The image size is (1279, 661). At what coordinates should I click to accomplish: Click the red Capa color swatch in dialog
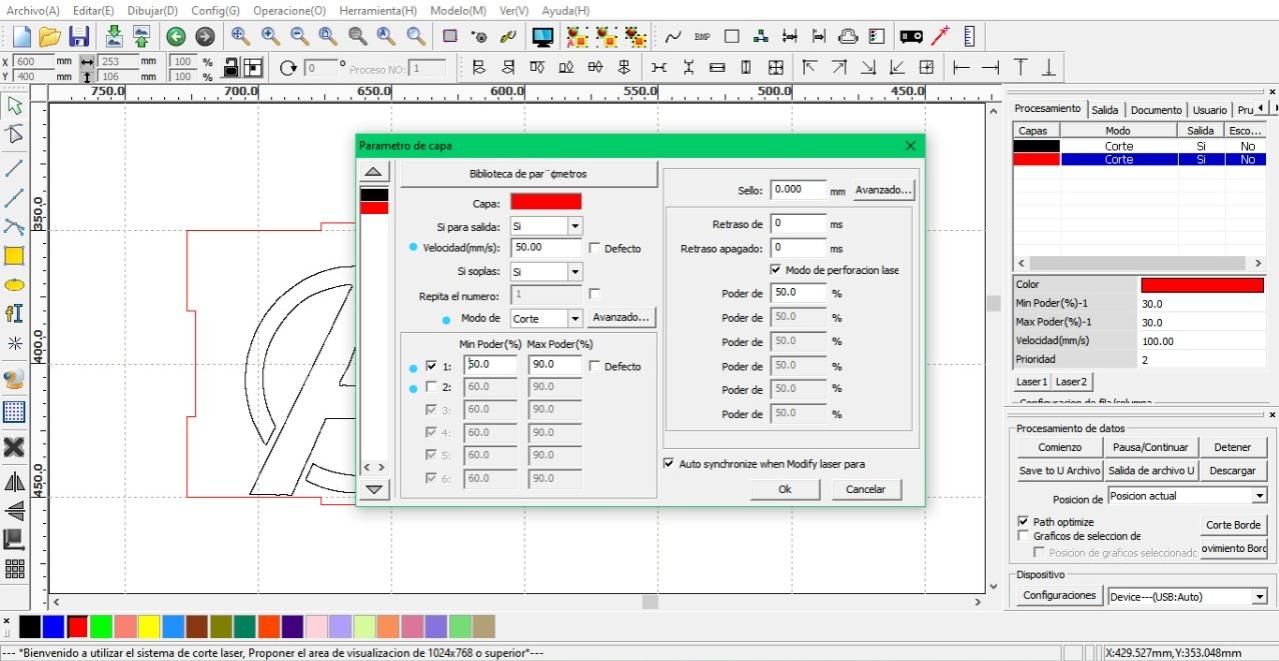click(x=546, y=202)
